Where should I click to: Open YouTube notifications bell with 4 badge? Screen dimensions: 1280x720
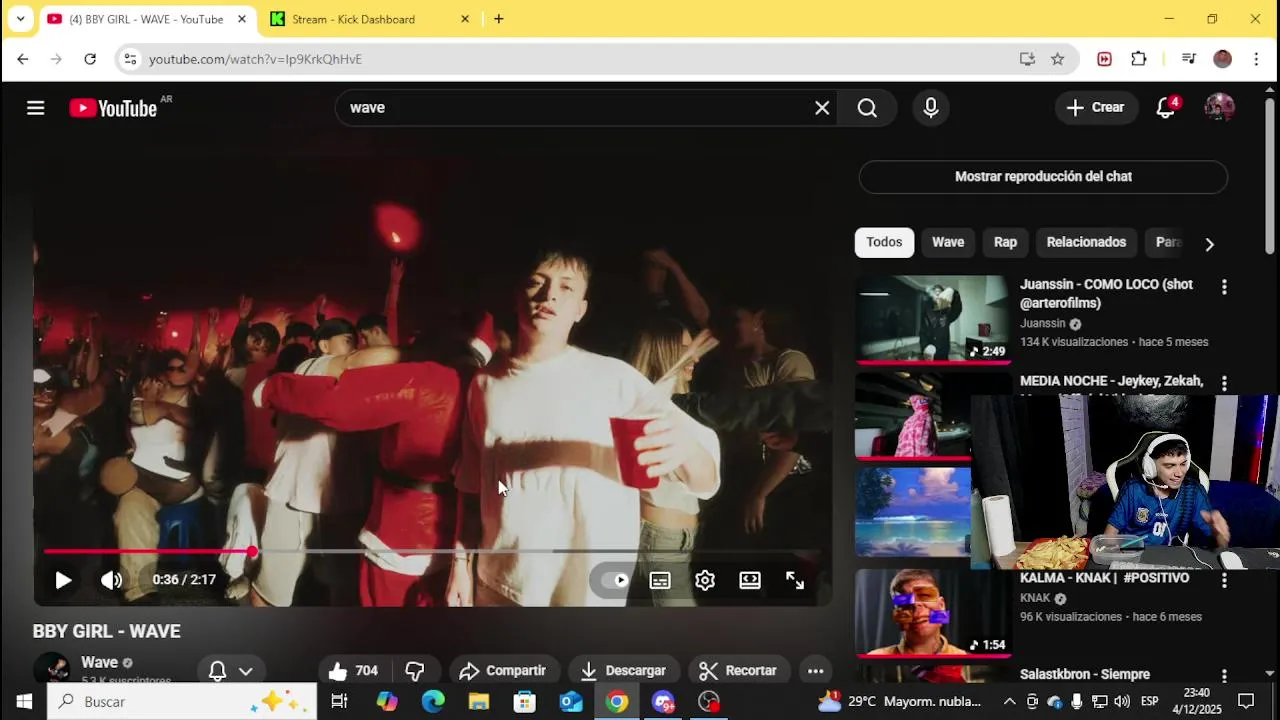click(x=1166, y=108)
